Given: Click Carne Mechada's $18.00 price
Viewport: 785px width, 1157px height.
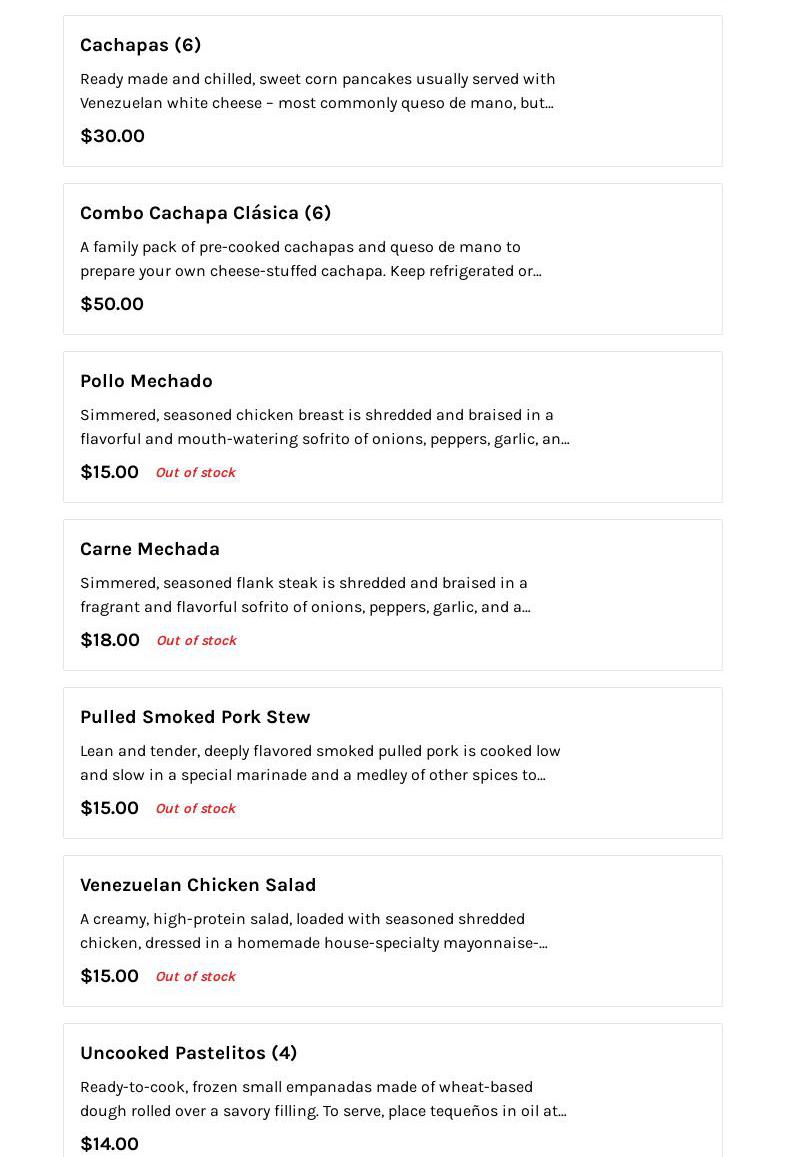Looking at the screenshot, I should [x=109, y=640].
